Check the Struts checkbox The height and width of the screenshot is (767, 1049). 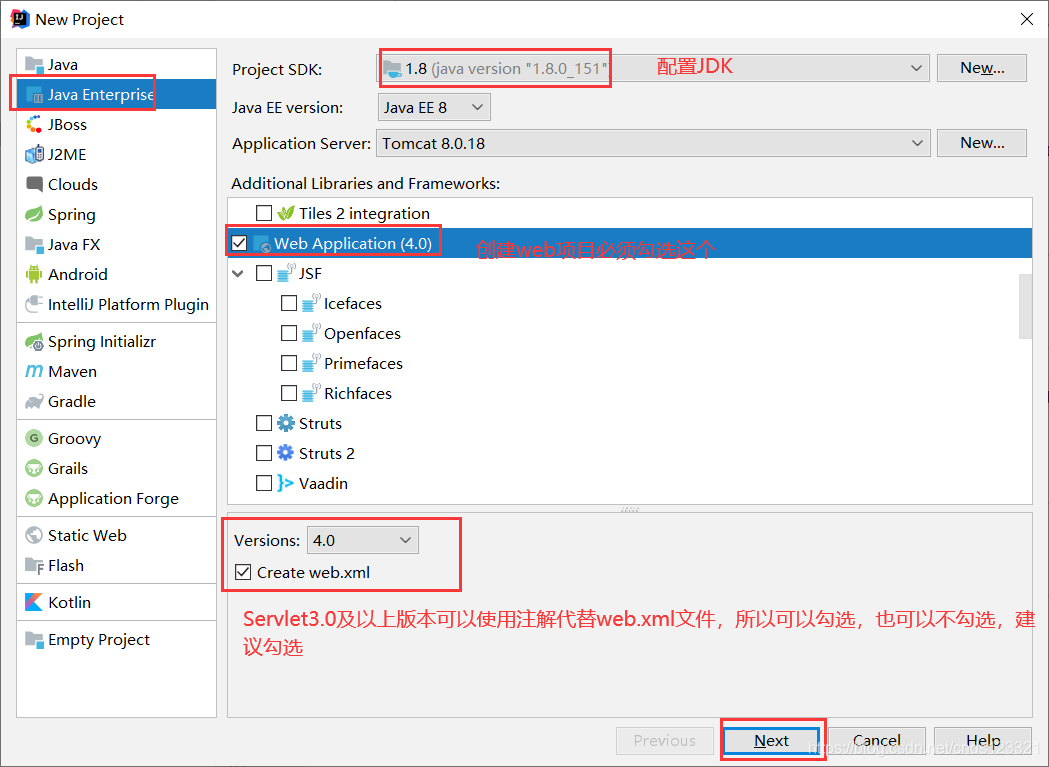(264, 423)
